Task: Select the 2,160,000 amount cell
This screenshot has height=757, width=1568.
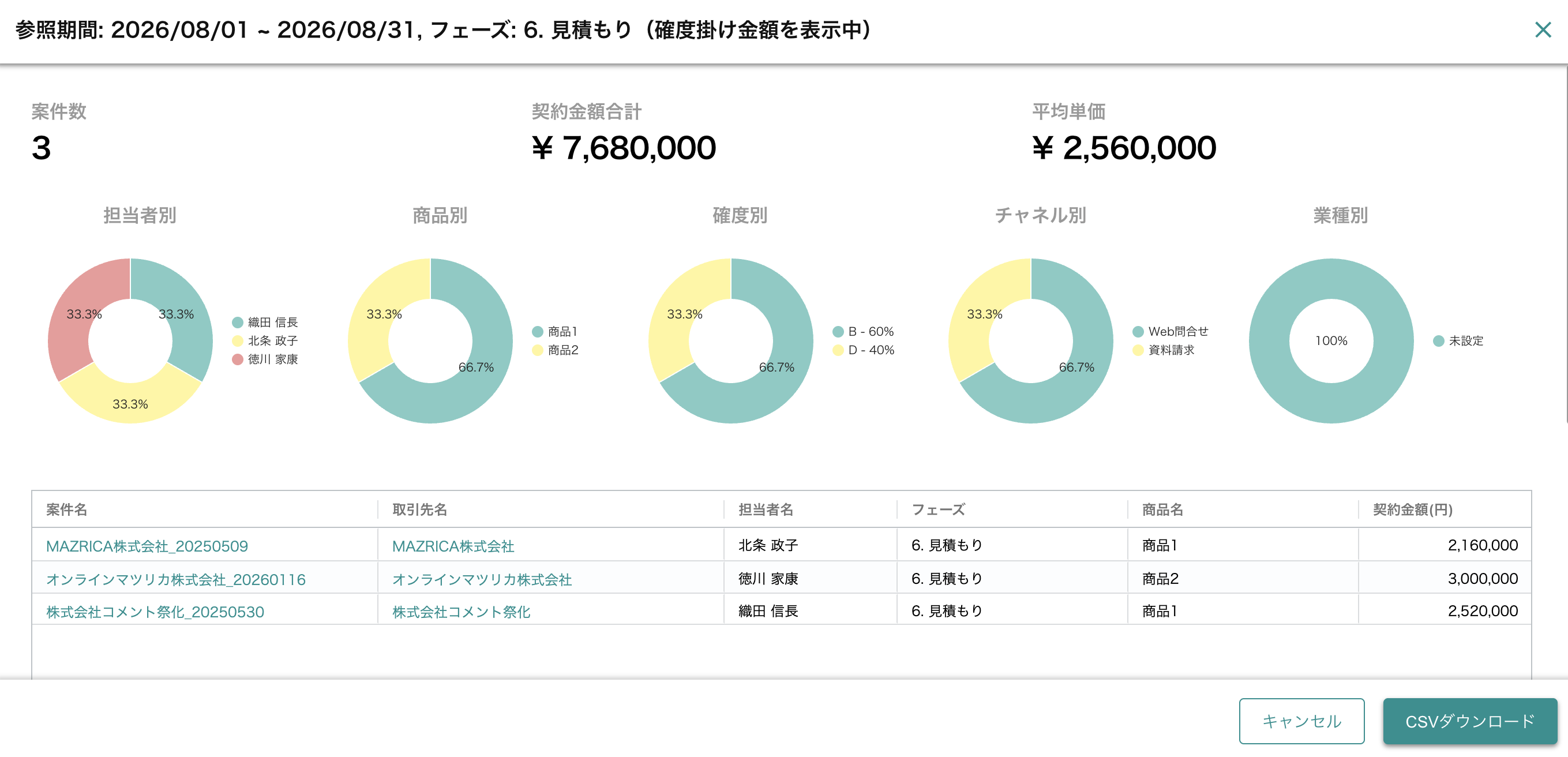Action: click(x=1445, y=545)
